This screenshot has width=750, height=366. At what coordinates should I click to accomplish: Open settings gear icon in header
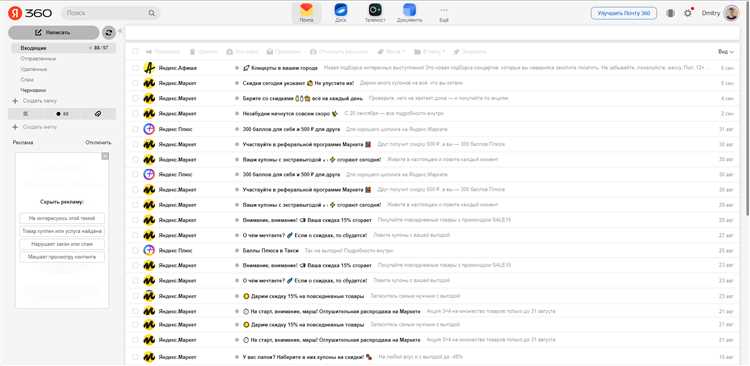coord(688,13)
